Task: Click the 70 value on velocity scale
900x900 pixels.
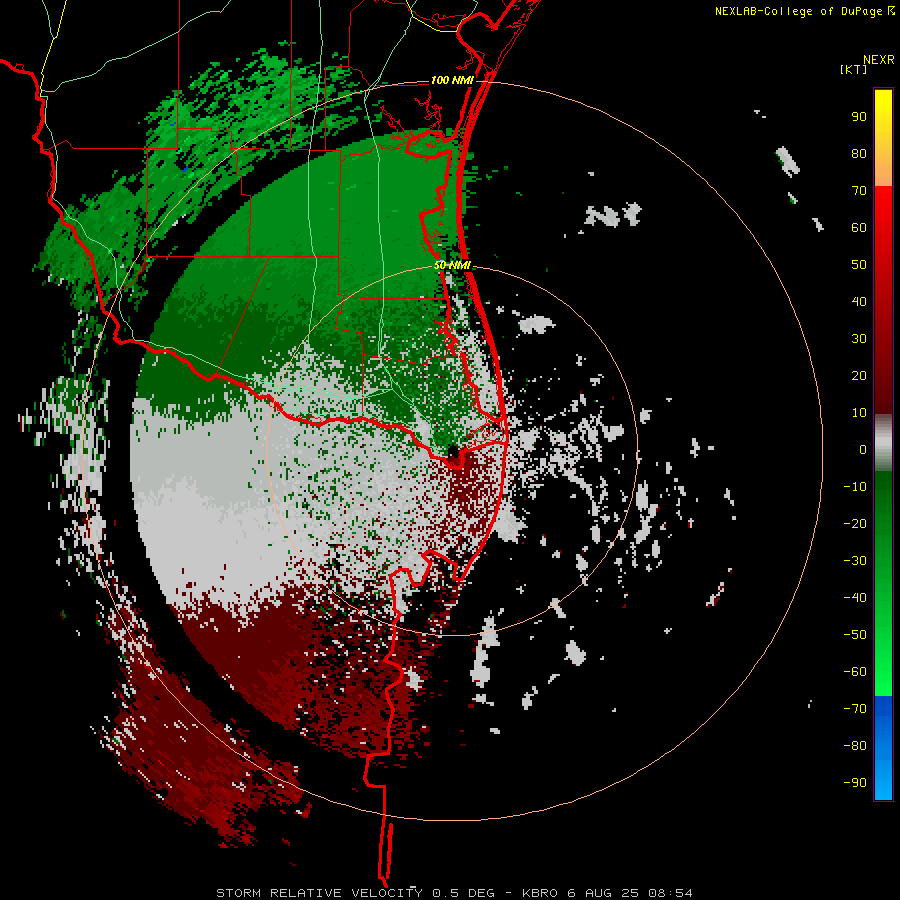Action: 859,191
